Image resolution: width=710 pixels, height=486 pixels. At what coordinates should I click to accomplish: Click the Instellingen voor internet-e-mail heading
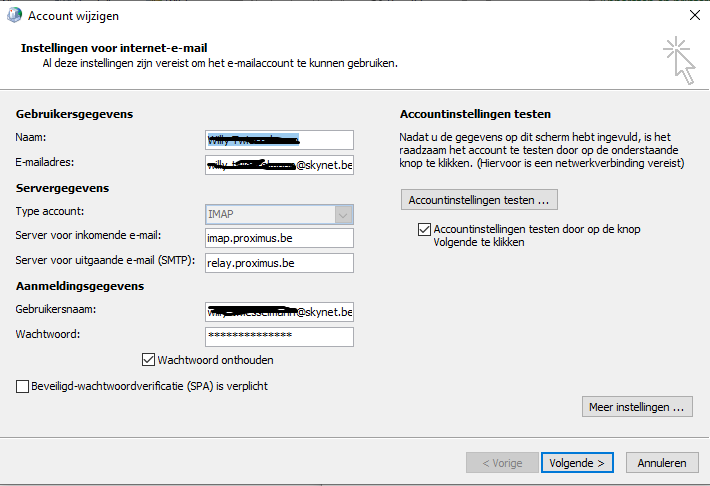(114, 48)
